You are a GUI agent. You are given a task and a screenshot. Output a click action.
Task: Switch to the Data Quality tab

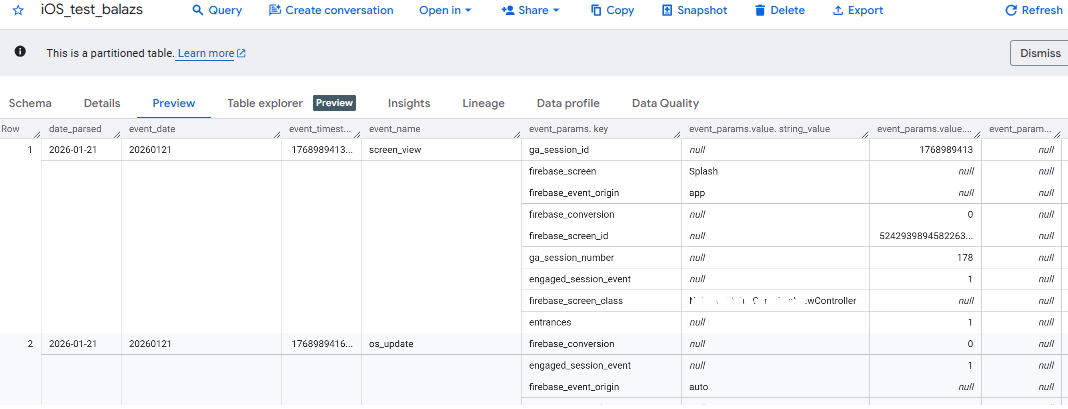[665, 103]
